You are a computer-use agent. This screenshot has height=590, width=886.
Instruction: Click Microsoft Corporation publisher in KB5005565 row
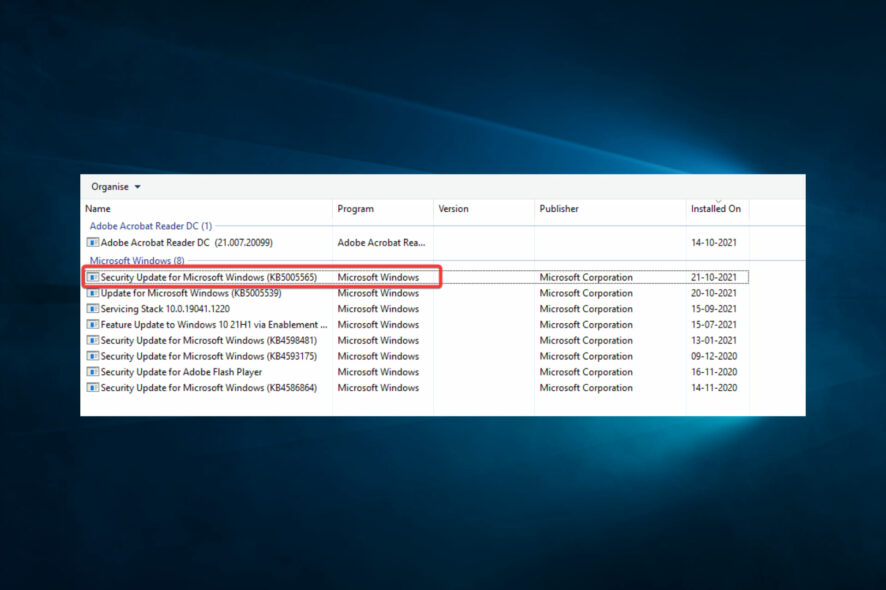point(586,277)
